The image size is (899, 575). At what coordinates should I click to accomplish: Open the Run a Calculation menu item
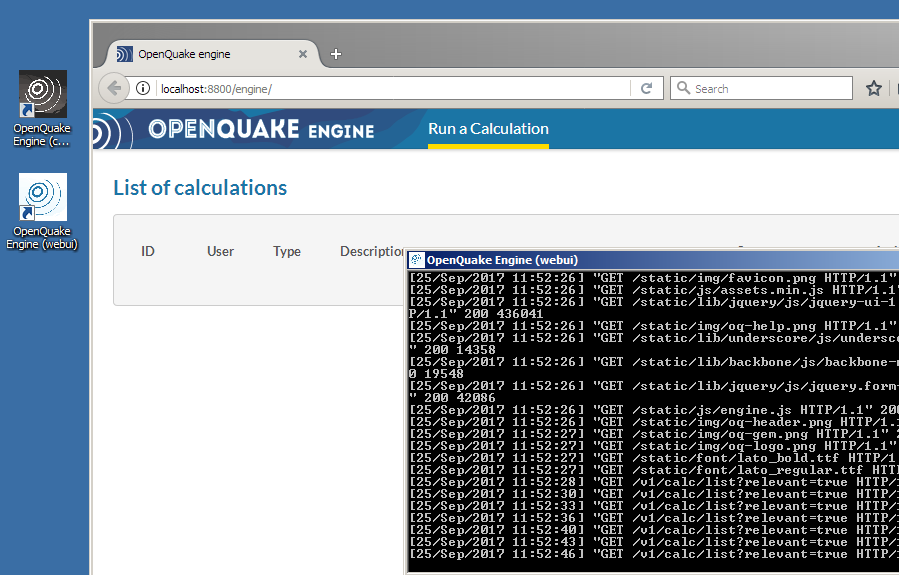(488, 129)
